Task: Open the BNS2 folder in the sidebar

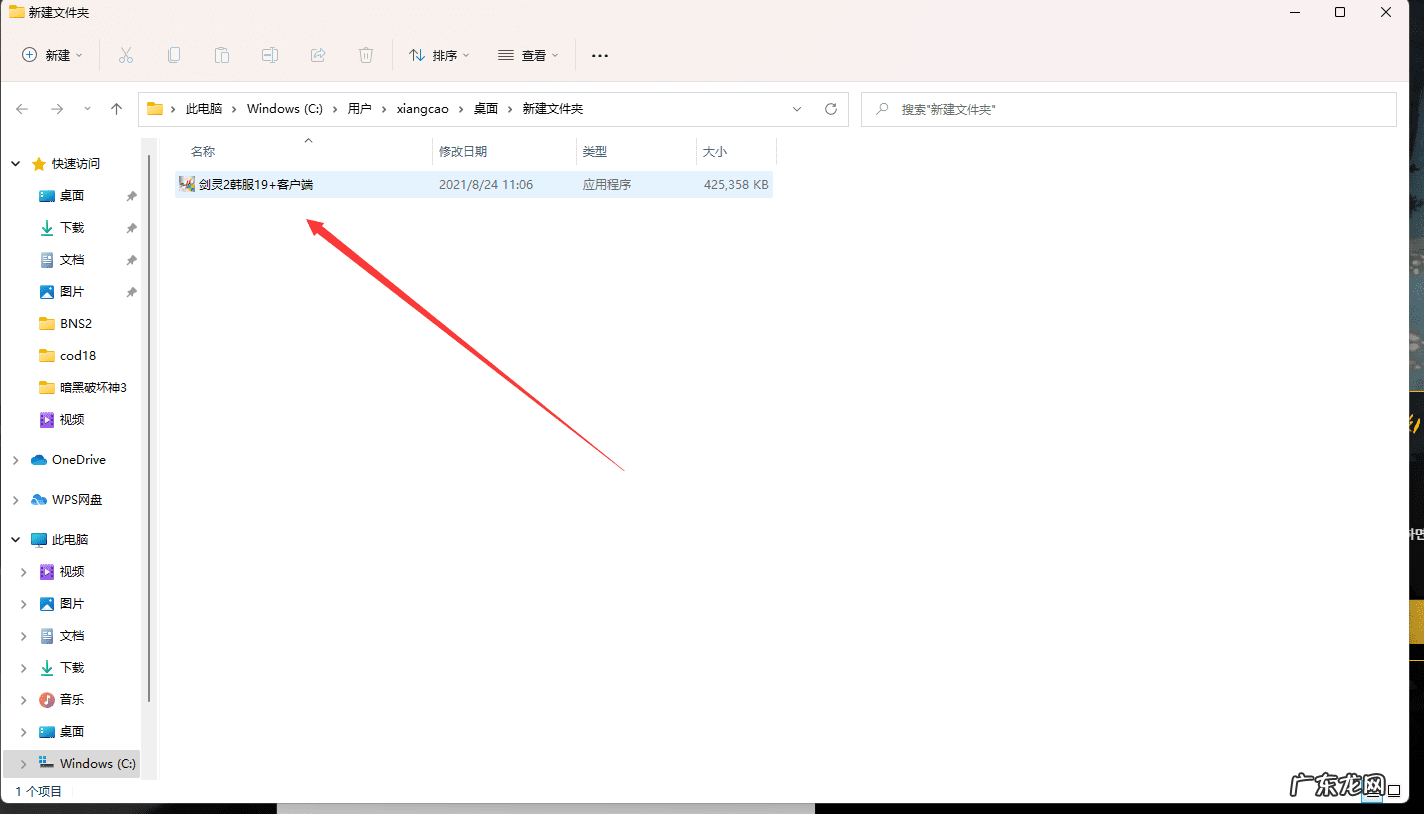Action: [x=74, y=323]
